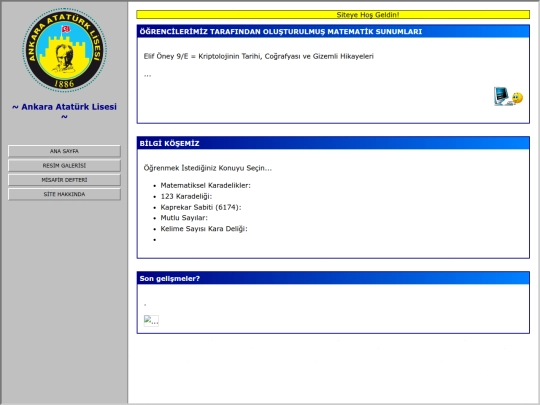The width and height of the screenshot is (540, 405).
Task: Open Kelime Sayısı Kara Deliği topic
Action: pos(204,229)
